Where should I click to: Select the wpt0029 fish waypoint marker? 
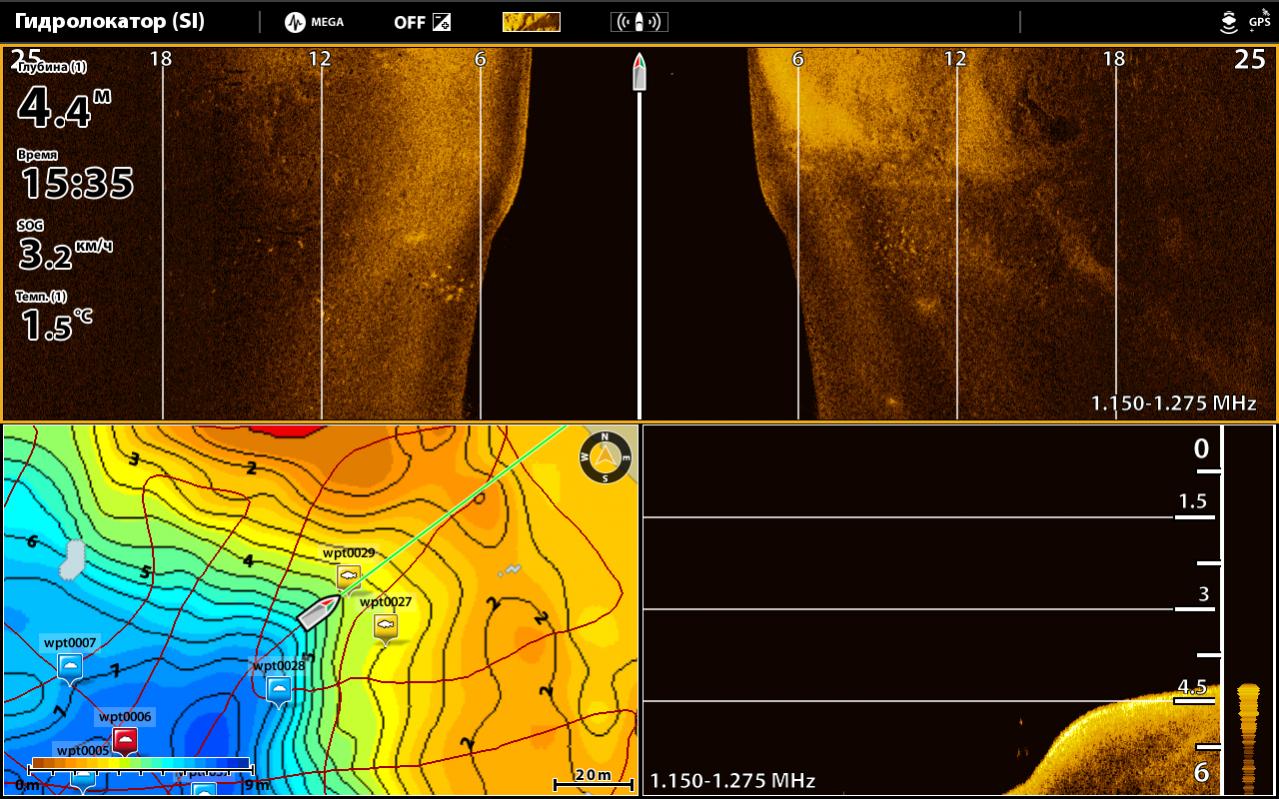pos(348,575)
